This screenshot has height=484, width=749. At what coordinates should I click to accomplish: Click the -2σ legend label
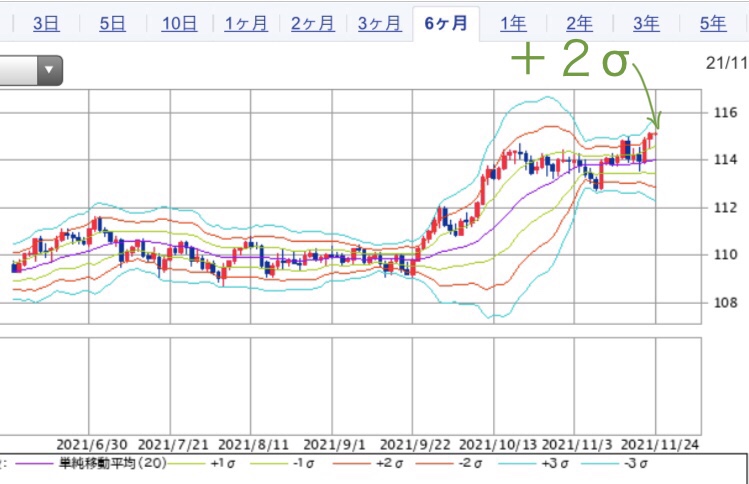[471, 463]
